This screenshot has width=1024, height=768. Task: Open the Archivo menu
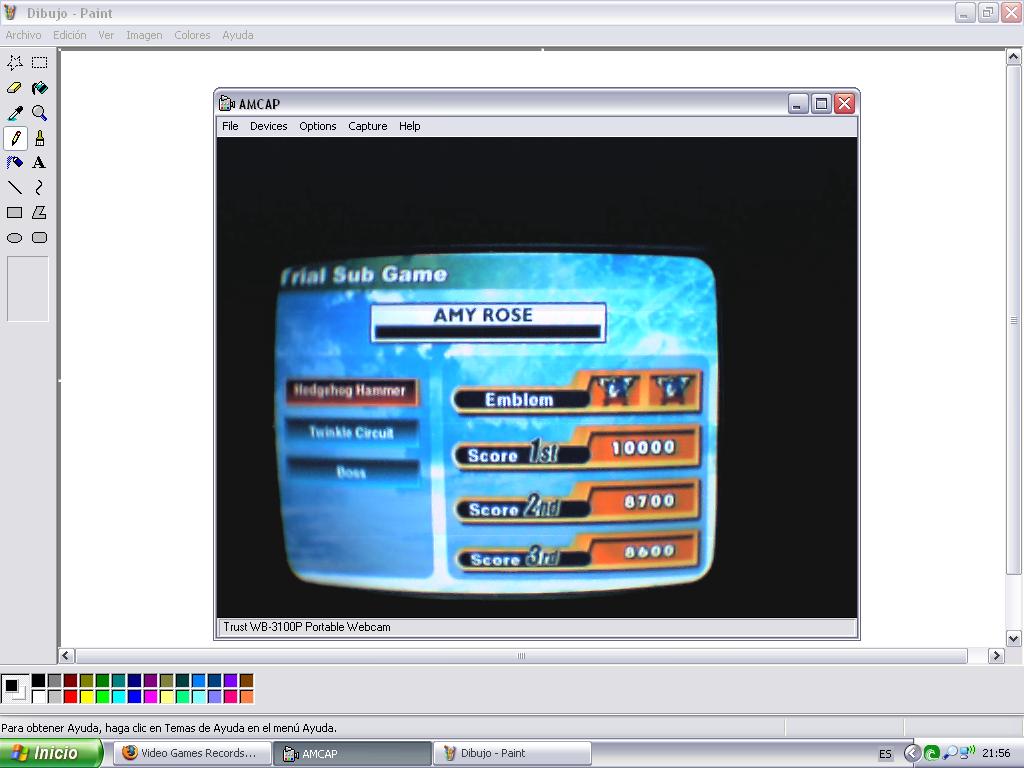pos(23,35)
